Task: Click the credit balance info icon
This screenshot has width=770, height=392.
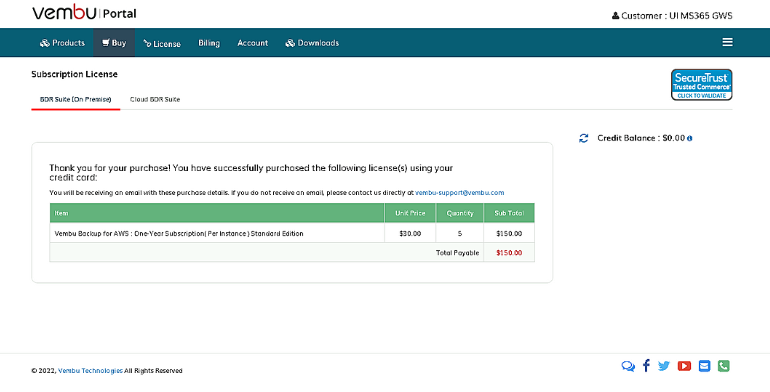Action: (689, 139)
